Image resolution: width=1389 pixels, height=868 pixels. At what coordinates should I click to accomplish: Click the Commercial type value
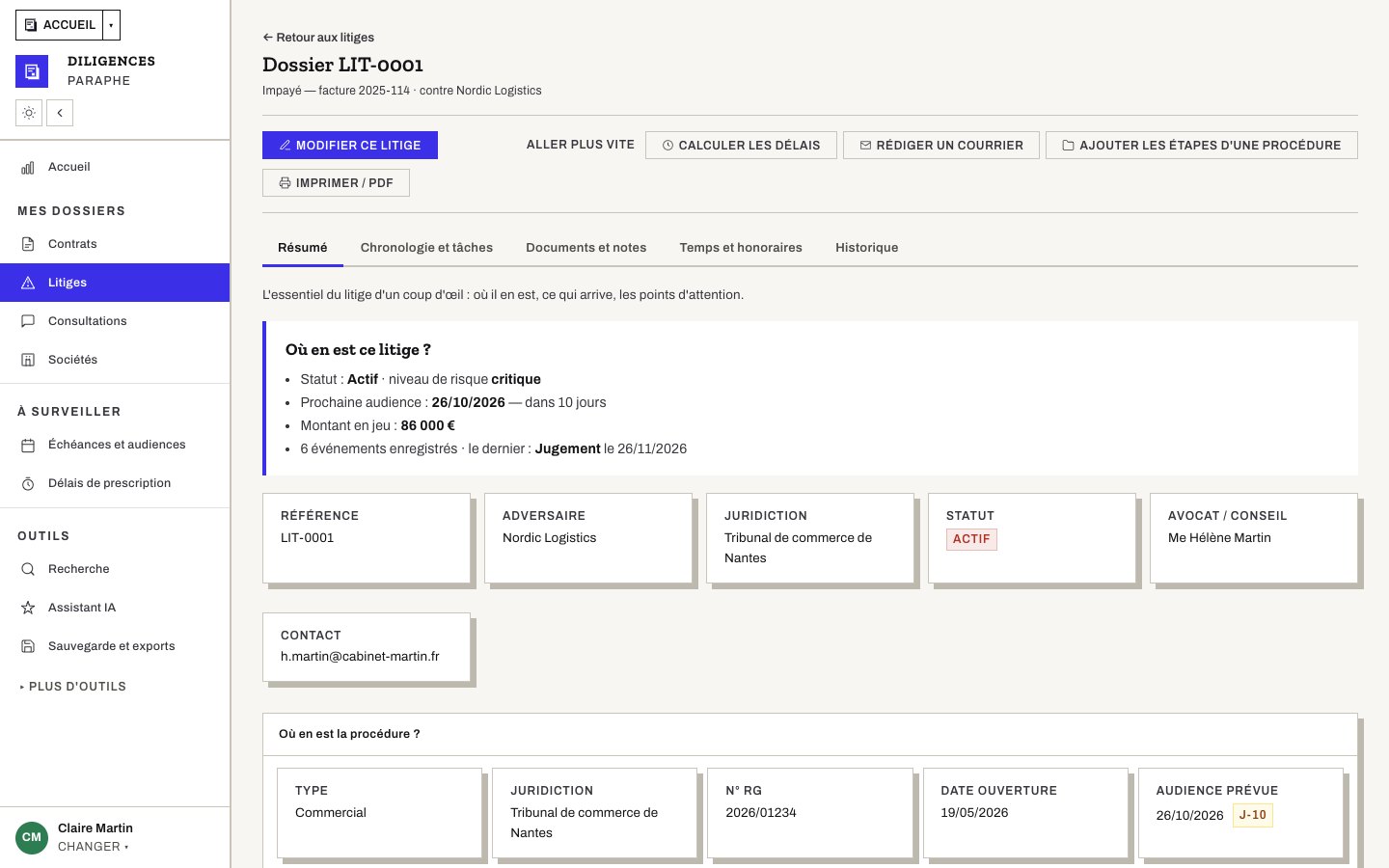point(331,812)
